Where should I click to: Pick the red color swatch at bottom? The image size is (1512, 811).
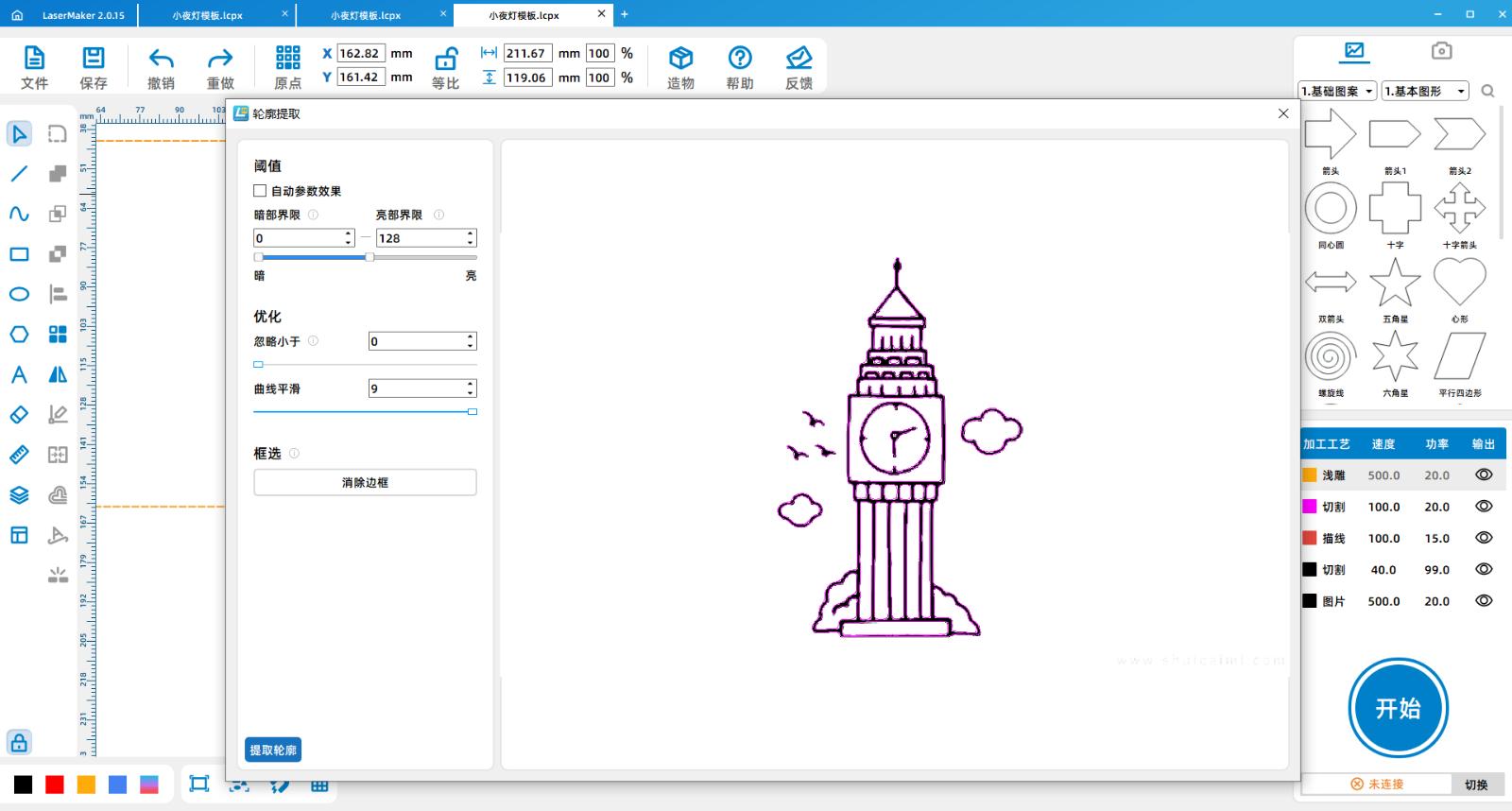tap(55, 785)
